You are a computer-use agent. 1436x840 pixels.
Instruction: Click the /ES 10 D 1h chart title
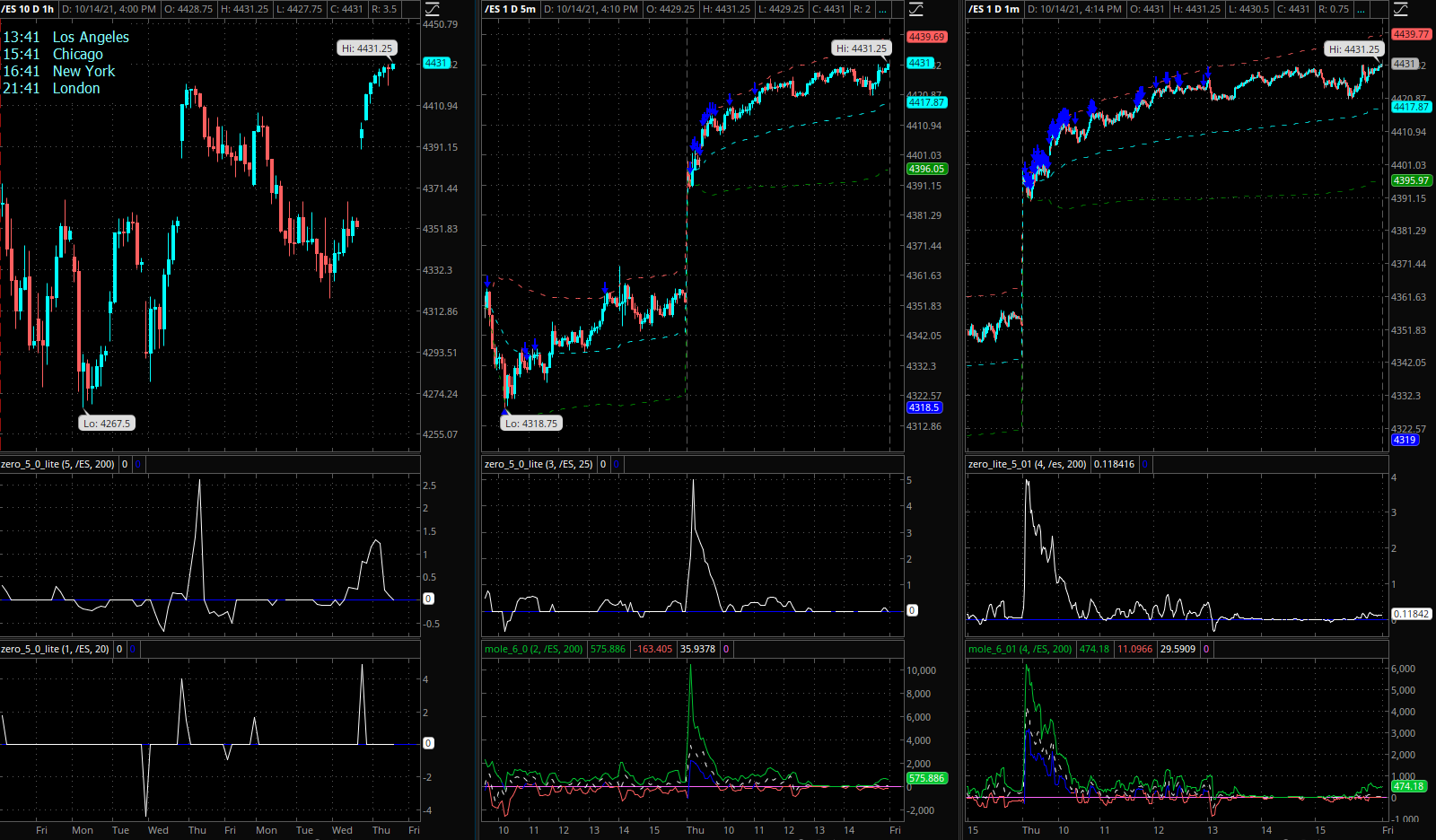pos(28,9)
